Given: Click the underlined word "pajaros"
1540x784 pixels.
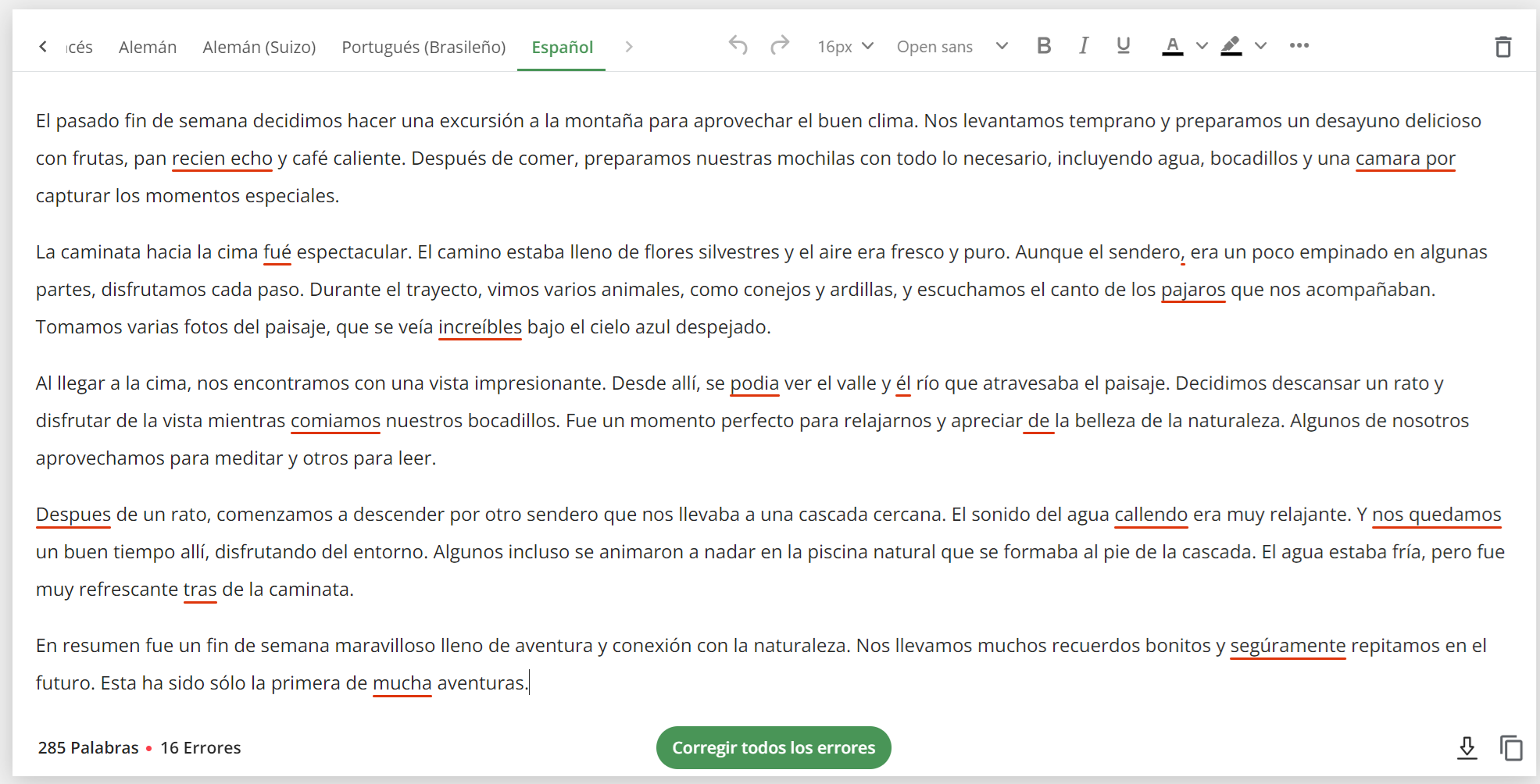Looking at the screenshot, I should tap(1193, 290).
